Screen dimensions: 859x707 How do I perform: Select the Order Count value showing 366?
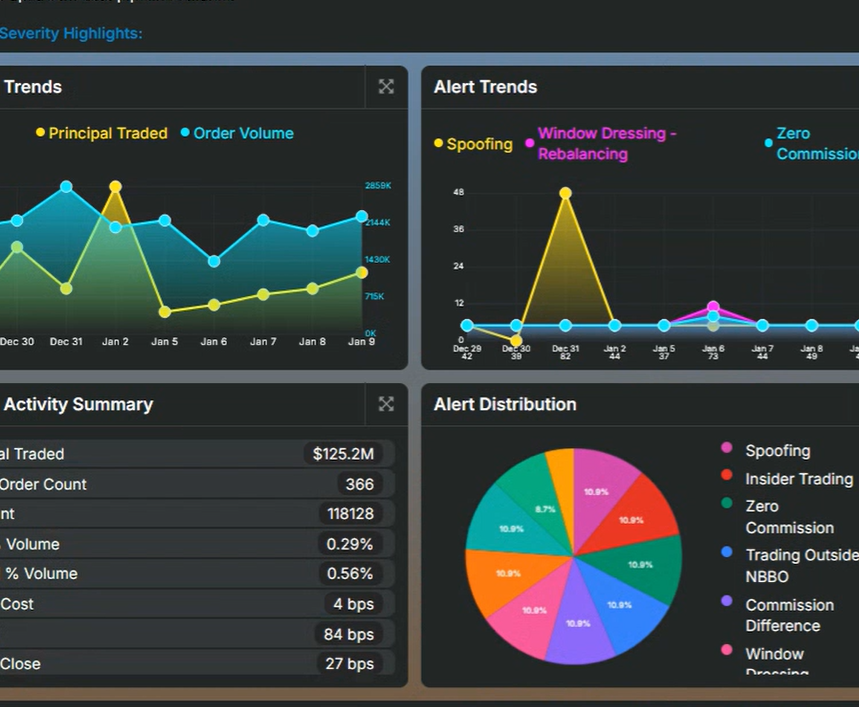(x=360, y=484)
